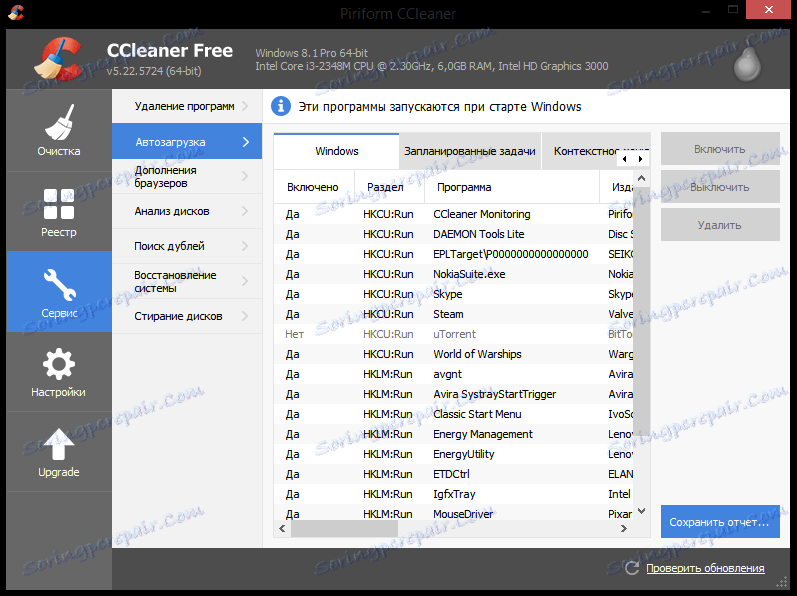Select CCleaner Monitoring row
This screenshot has height=596, width=797.
454,214
